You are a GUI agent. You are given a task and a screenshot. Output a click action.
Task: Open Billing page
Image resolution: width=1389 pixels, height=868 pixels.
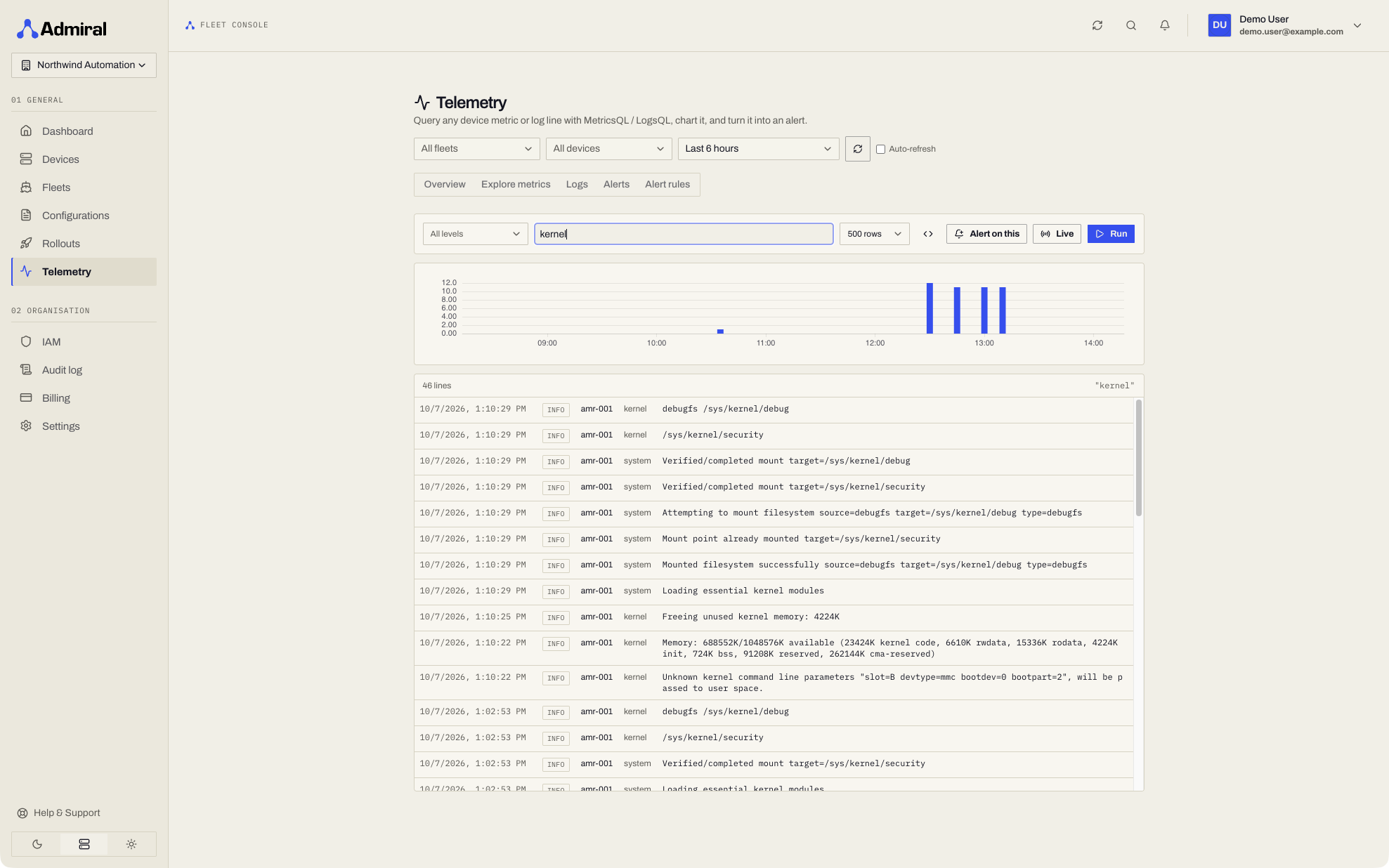click(84, 398)
